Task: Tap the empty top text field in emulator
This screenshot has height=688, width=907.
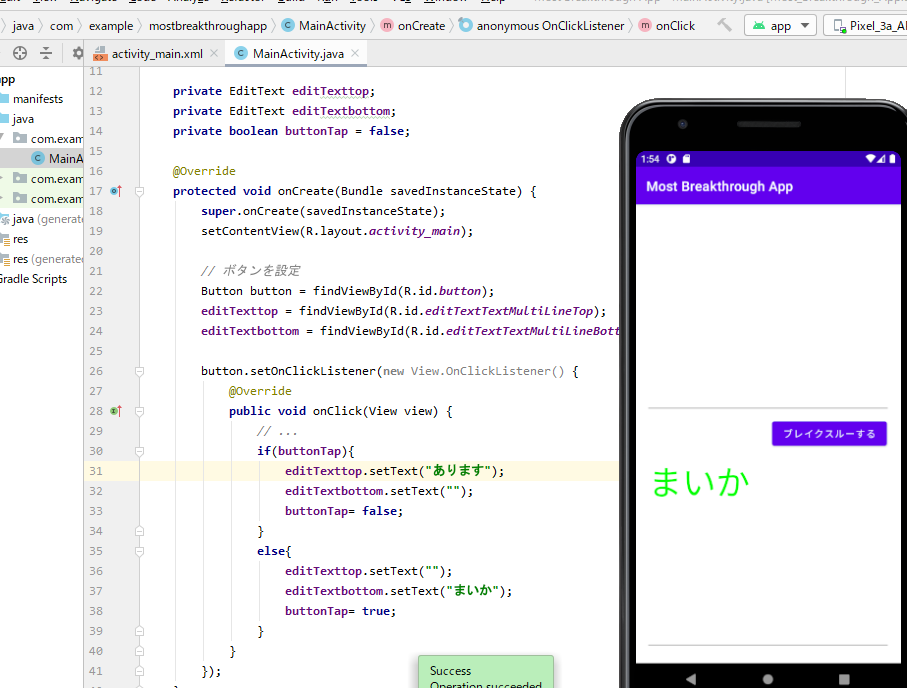Action: click(x=768, y=310)
